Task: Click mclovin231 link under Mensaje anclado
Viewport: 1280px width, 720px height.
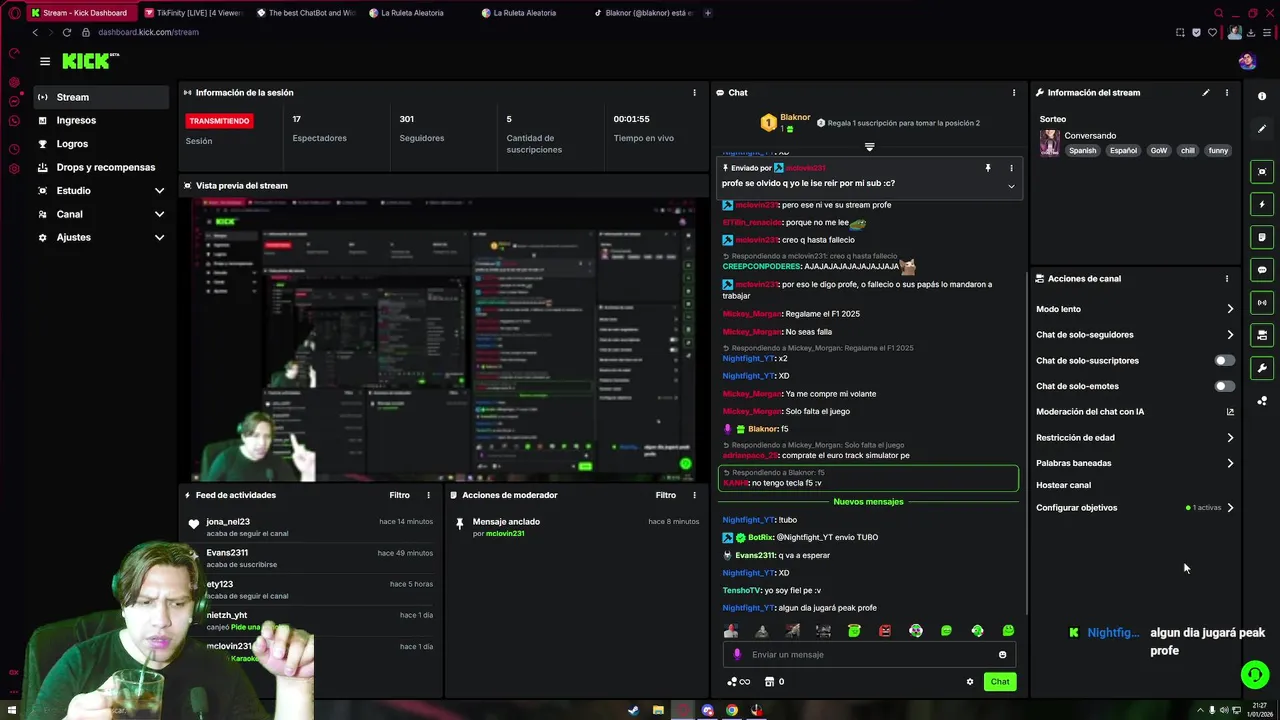Action: point(505,534)
